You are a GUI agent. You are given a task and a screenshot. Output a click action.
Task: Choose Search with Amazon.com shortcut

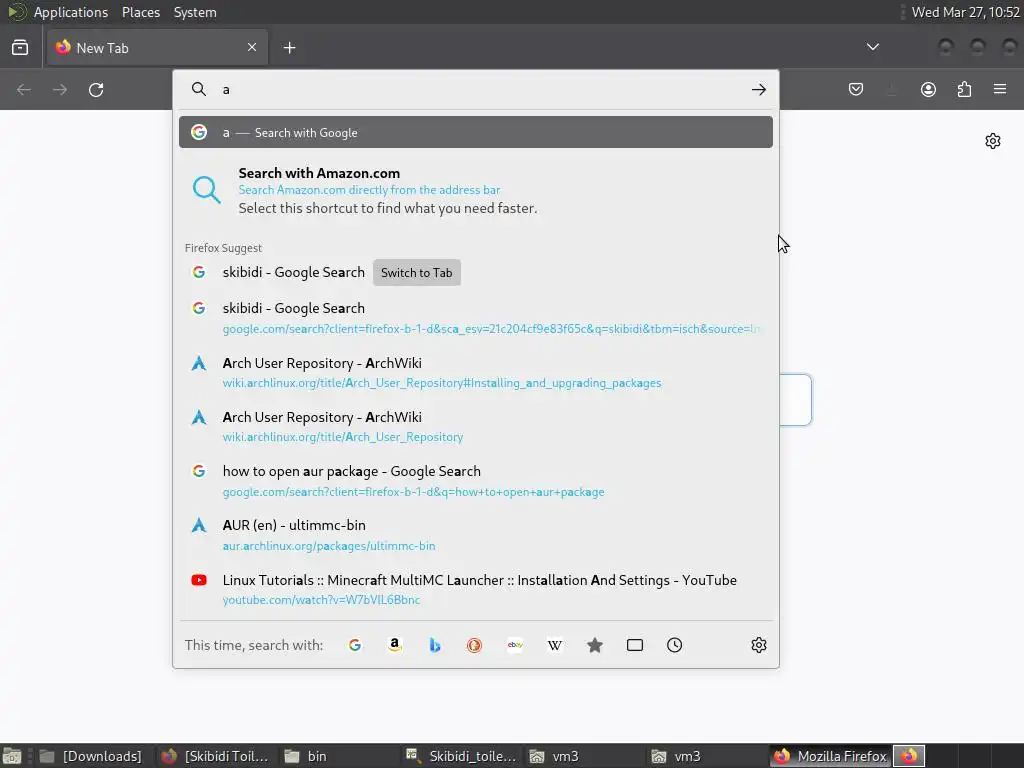(x=475, y=191)
